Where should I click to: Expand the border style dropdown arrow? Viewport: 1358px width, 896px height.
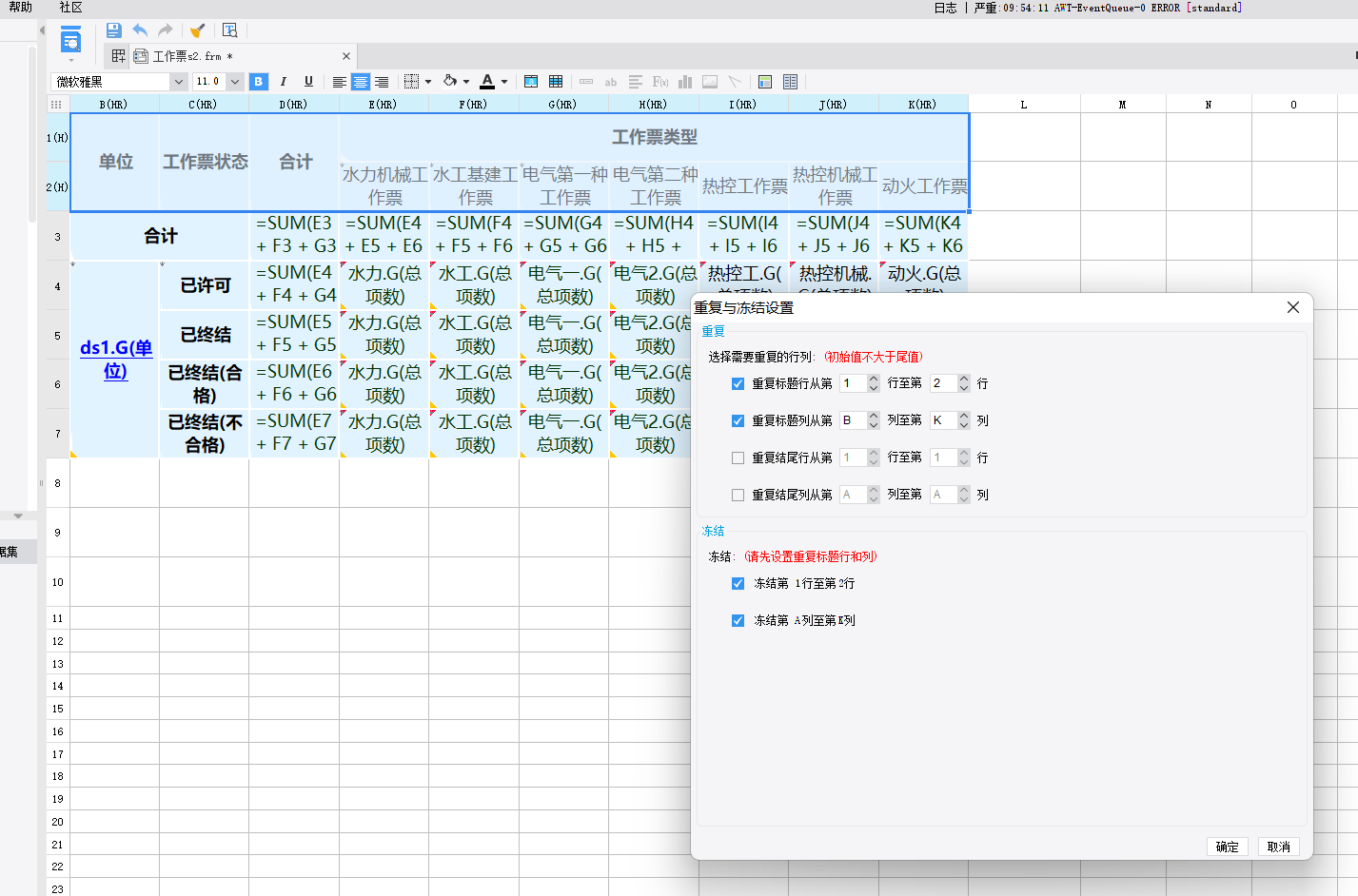(428, 82)
